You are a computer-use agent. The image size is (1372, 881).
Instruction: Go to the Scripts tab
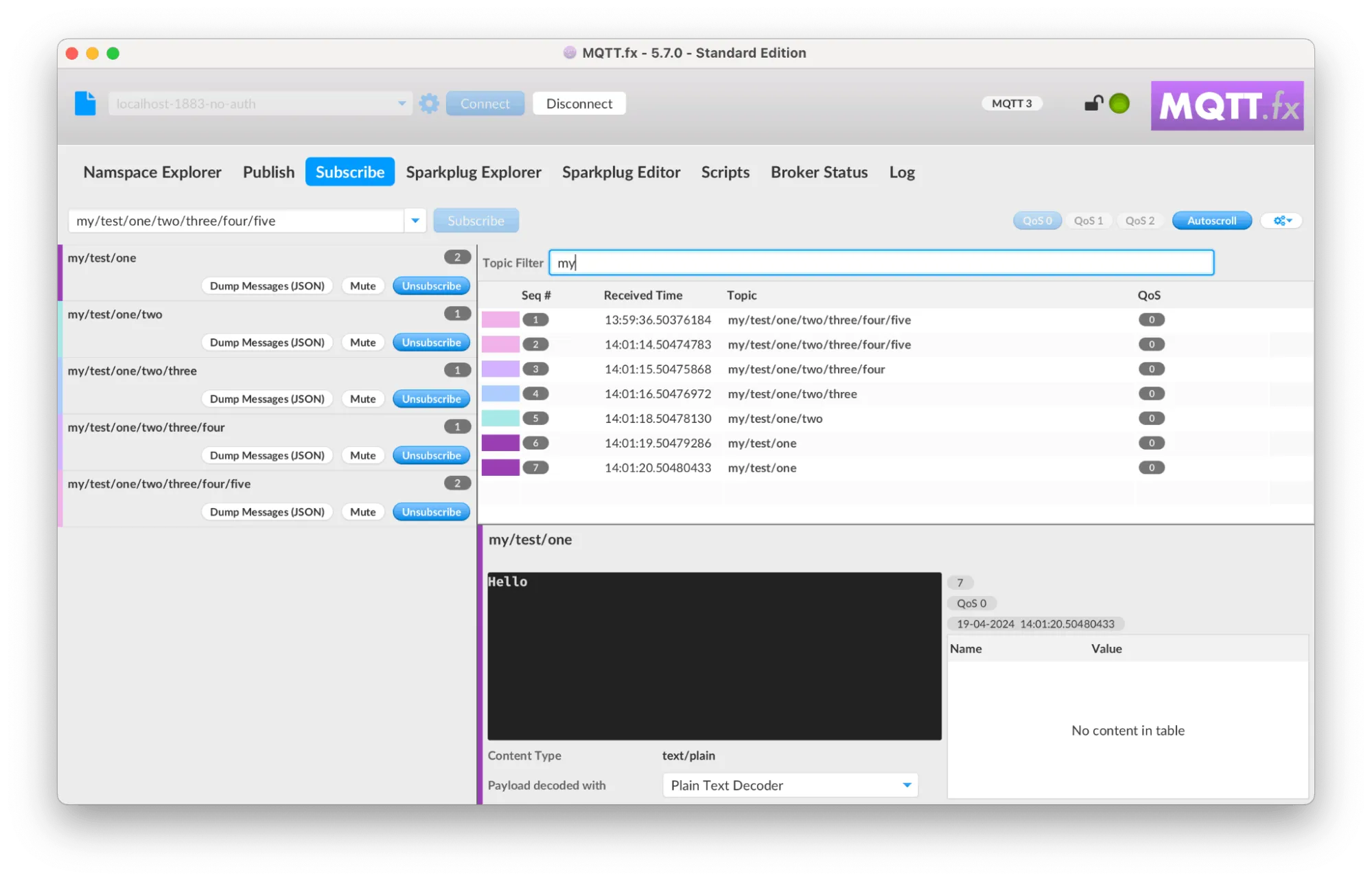725,172
